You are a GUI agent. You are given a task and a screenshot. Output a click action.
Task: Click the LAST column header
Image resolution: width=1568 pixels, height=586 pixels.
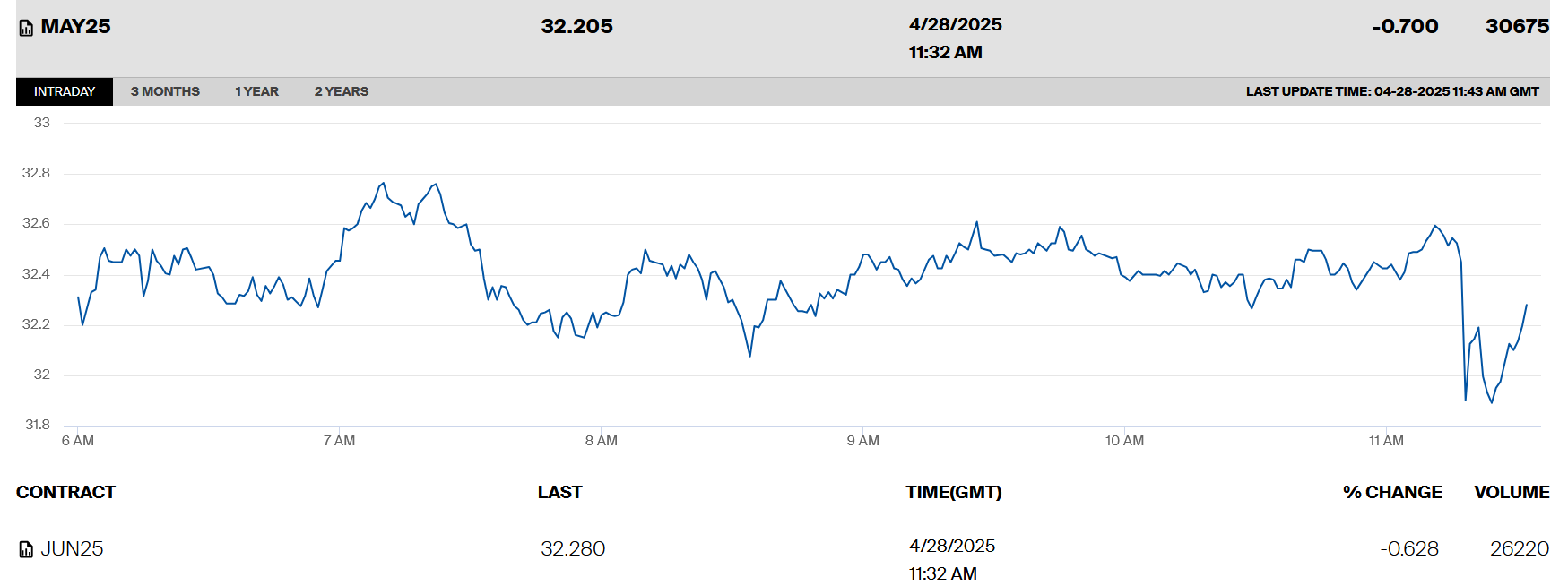pyautogui.click(x=559, y=492)
